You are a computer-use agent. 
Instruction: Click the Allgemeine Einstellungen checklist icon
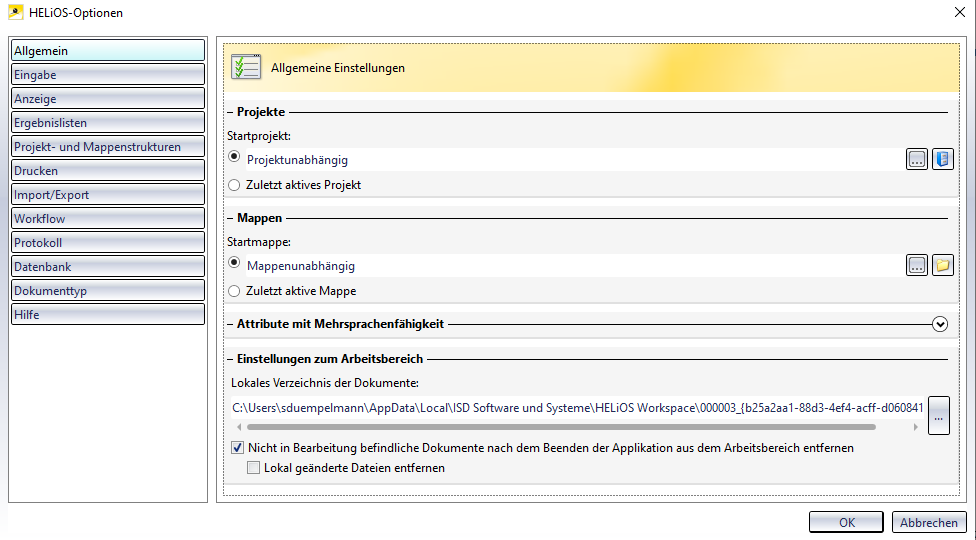(246, 67)
